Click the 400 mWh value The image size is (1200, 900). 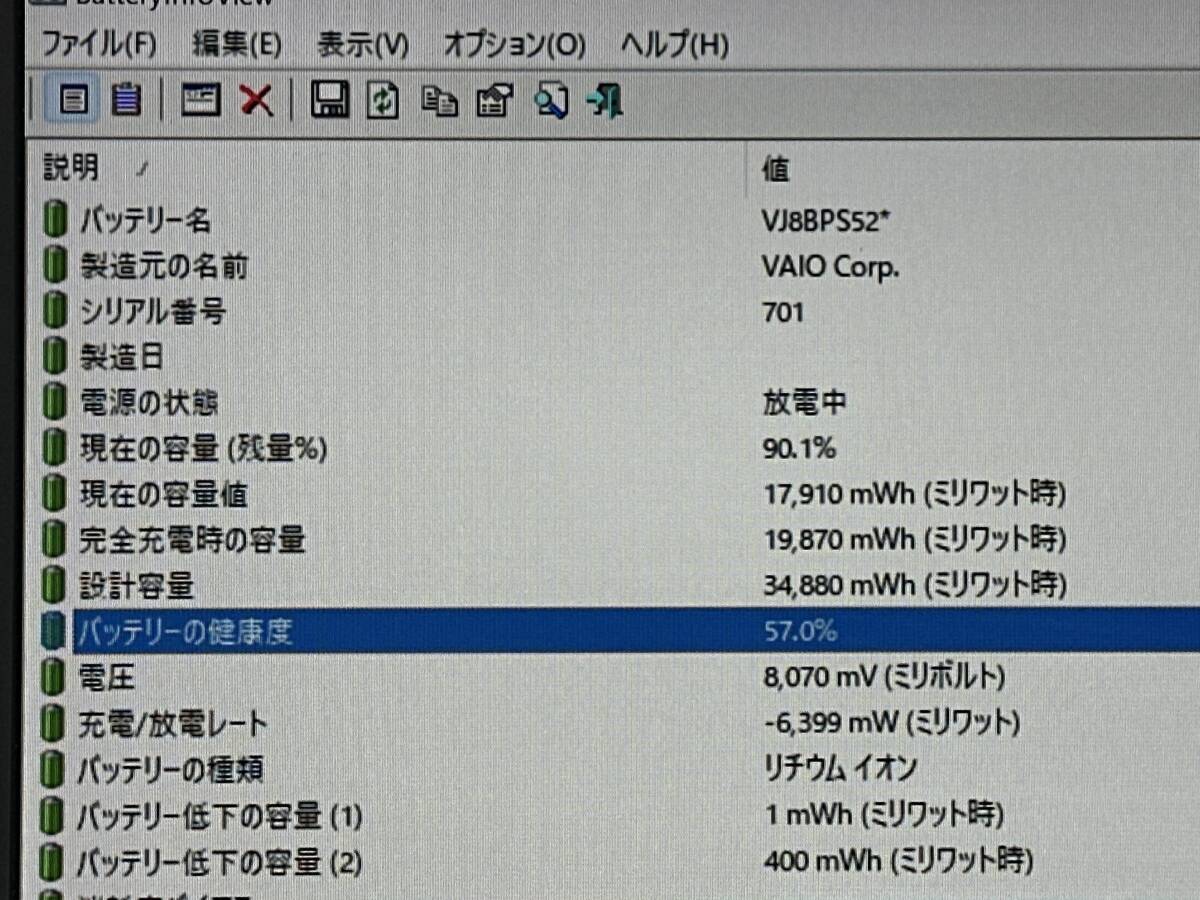pos(898,860)
